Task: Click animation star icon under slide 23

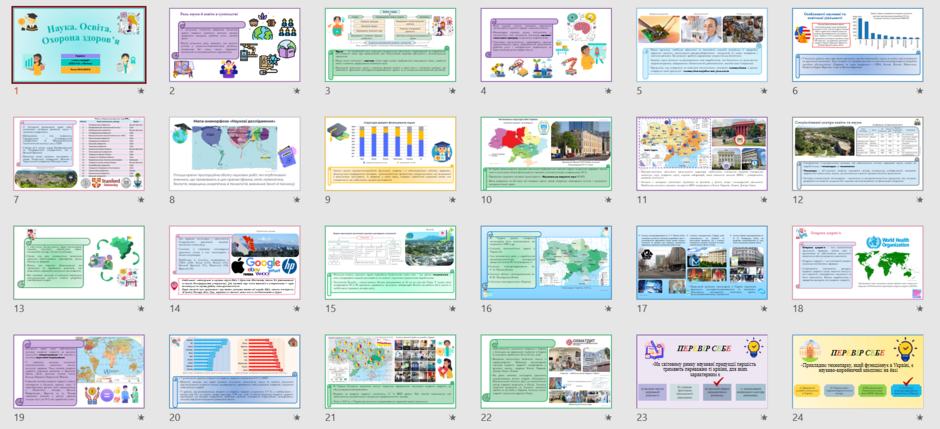Action: pyautogui.click(x=764, y=418)
